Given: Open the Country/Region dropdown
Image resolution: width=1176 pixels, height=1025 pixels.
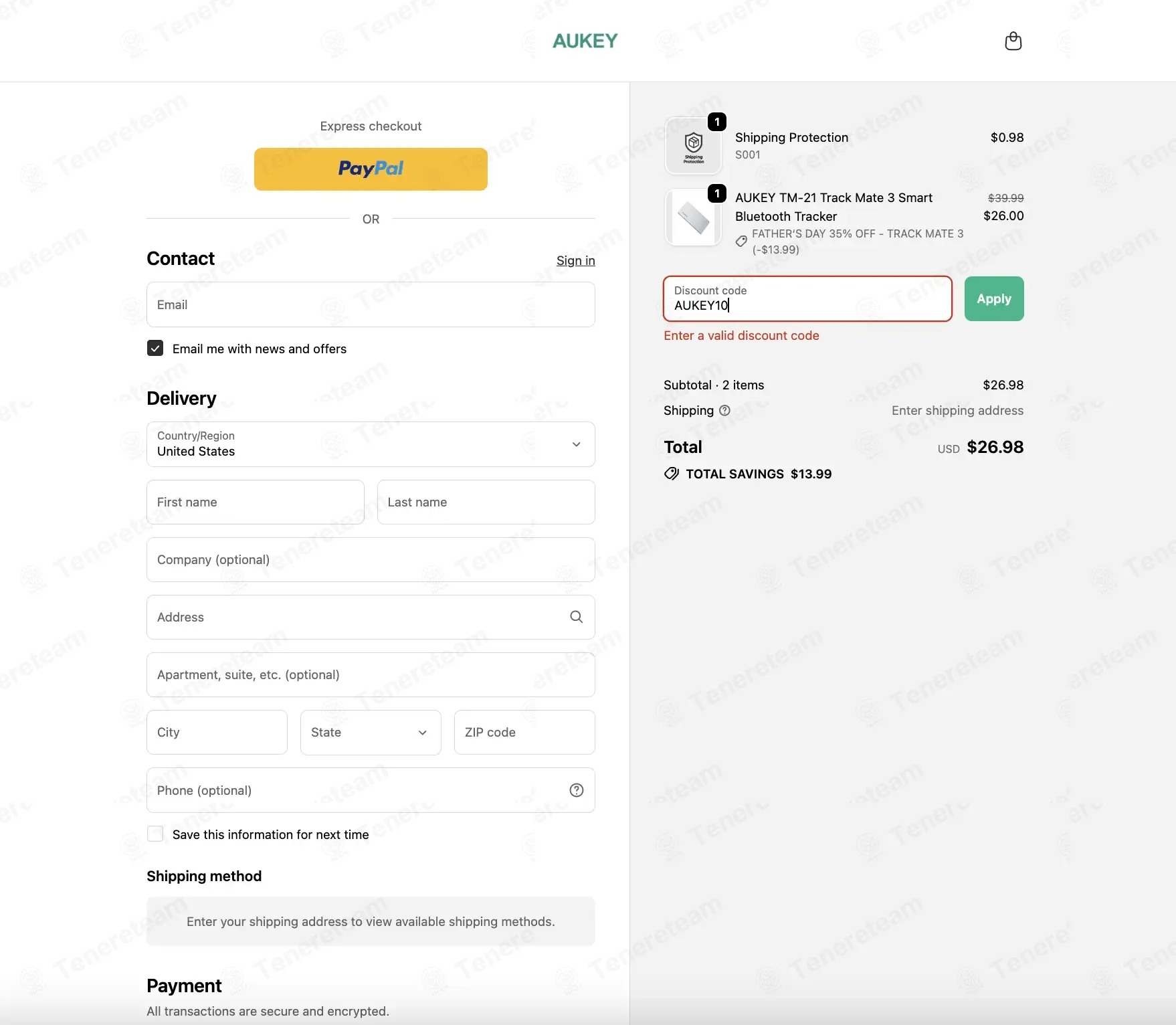Looking at the screenshot, I should click(x=371, y=444).
